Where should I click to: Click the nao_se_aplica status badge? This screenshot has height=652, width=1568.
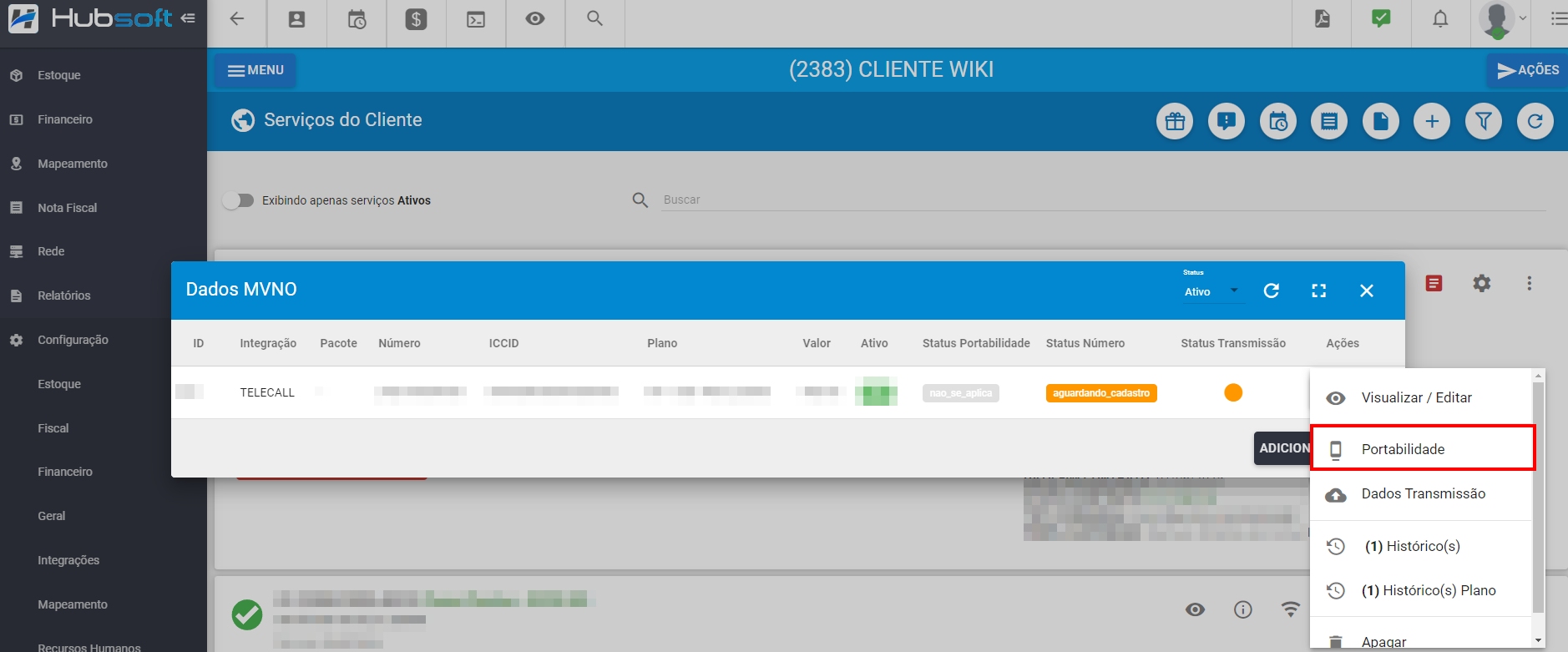click(961, 393)
